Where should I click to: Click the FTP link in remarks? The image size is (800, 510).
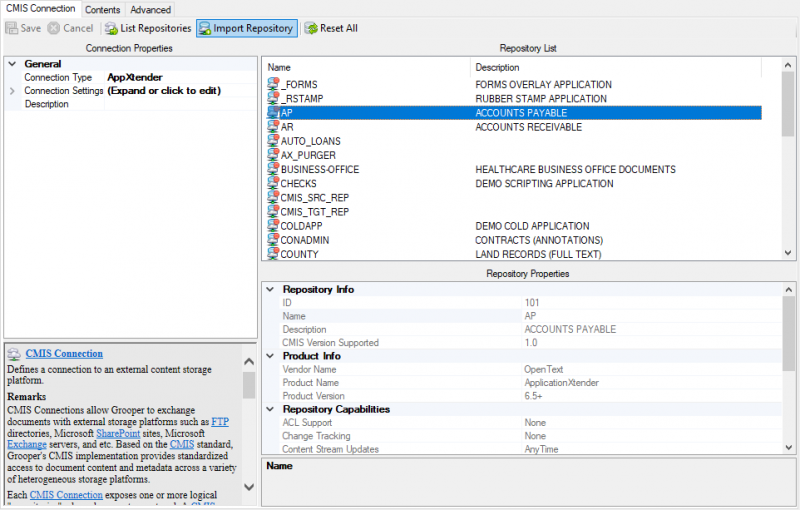point(220,422)
